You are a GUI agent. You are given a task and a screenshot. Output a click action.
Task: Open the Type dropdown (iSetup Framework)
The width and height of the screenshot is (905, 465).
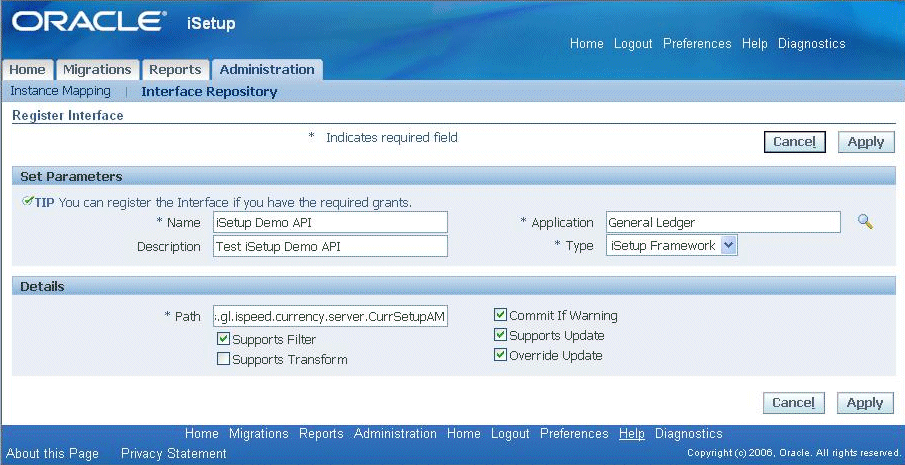[x=672, y=245]
